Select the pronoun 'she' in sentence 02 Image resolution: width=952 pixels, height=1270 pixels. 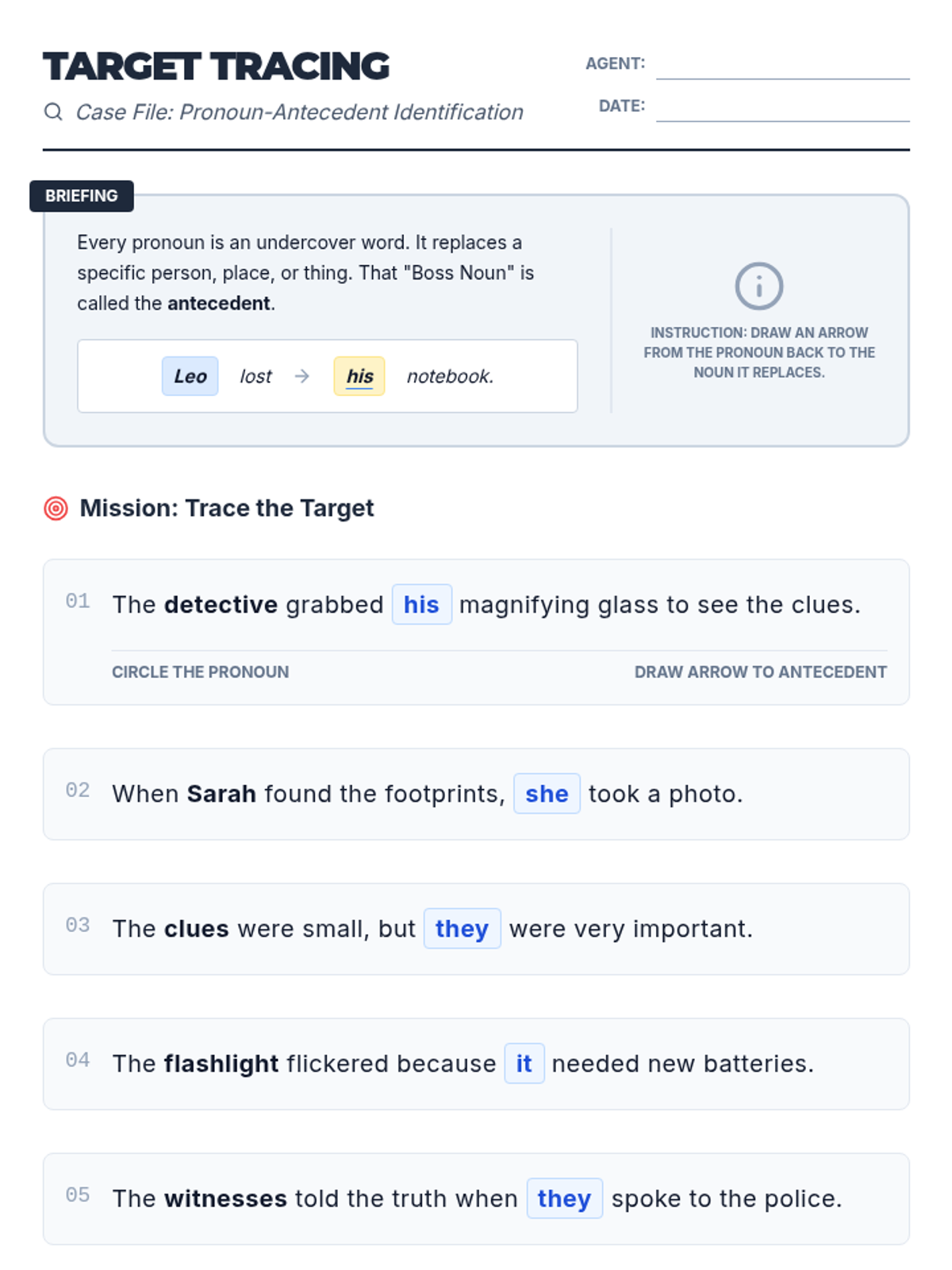[x=547, y=794]
